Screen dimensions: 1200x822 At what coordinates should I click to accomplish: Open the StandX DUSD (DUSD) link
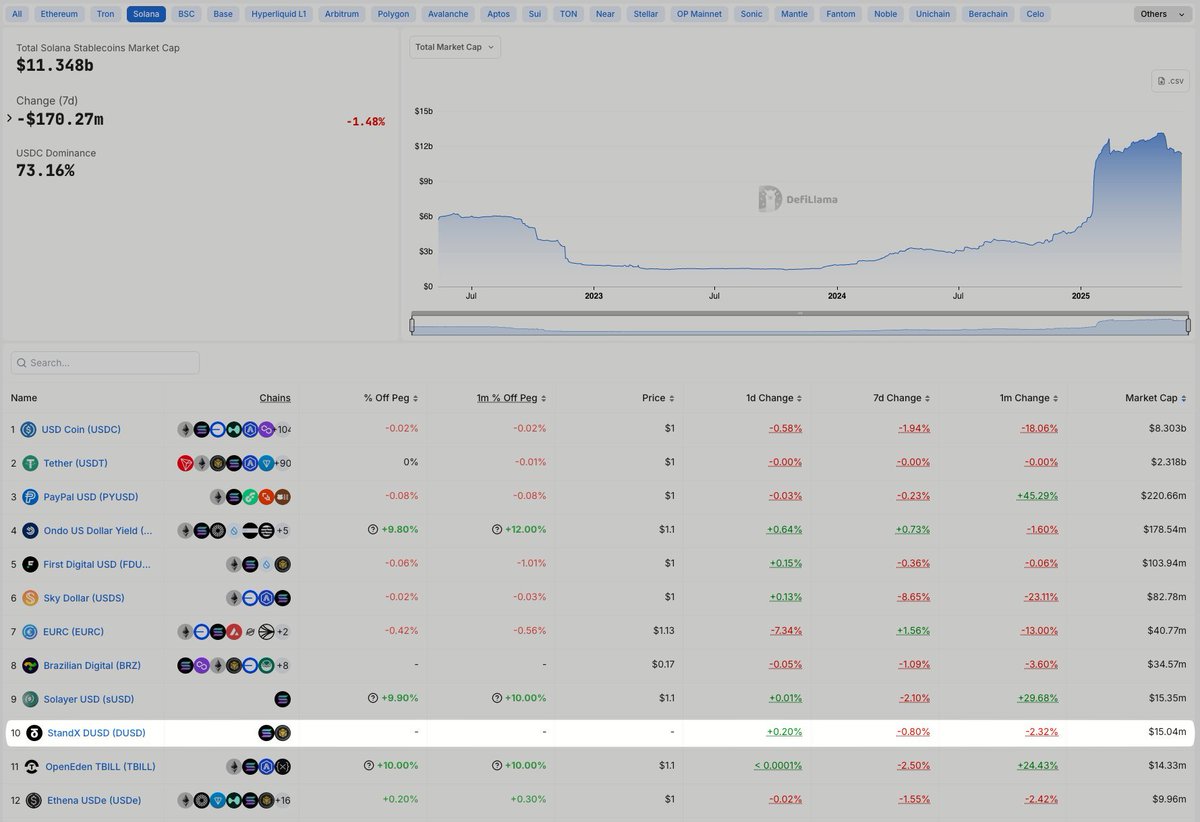click(97, 733)
